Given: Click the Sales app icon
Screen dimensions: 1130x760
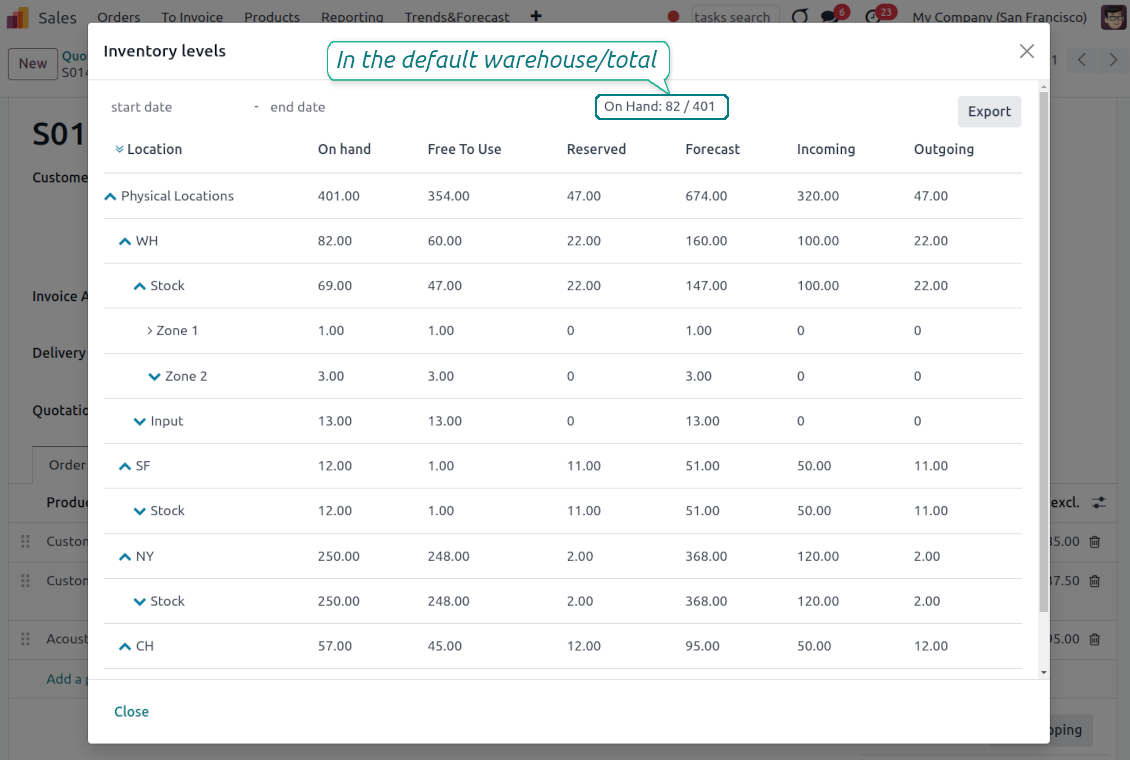Looking at the screenshot, I should click(x=17, y=17).
